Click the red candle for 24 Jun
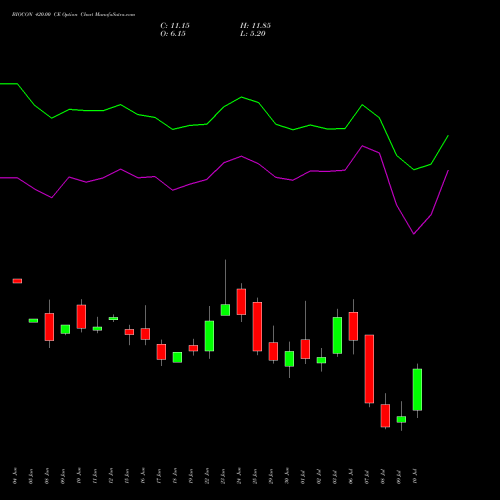Viewport: 500px width, 500px height. [x=241, y=302]
